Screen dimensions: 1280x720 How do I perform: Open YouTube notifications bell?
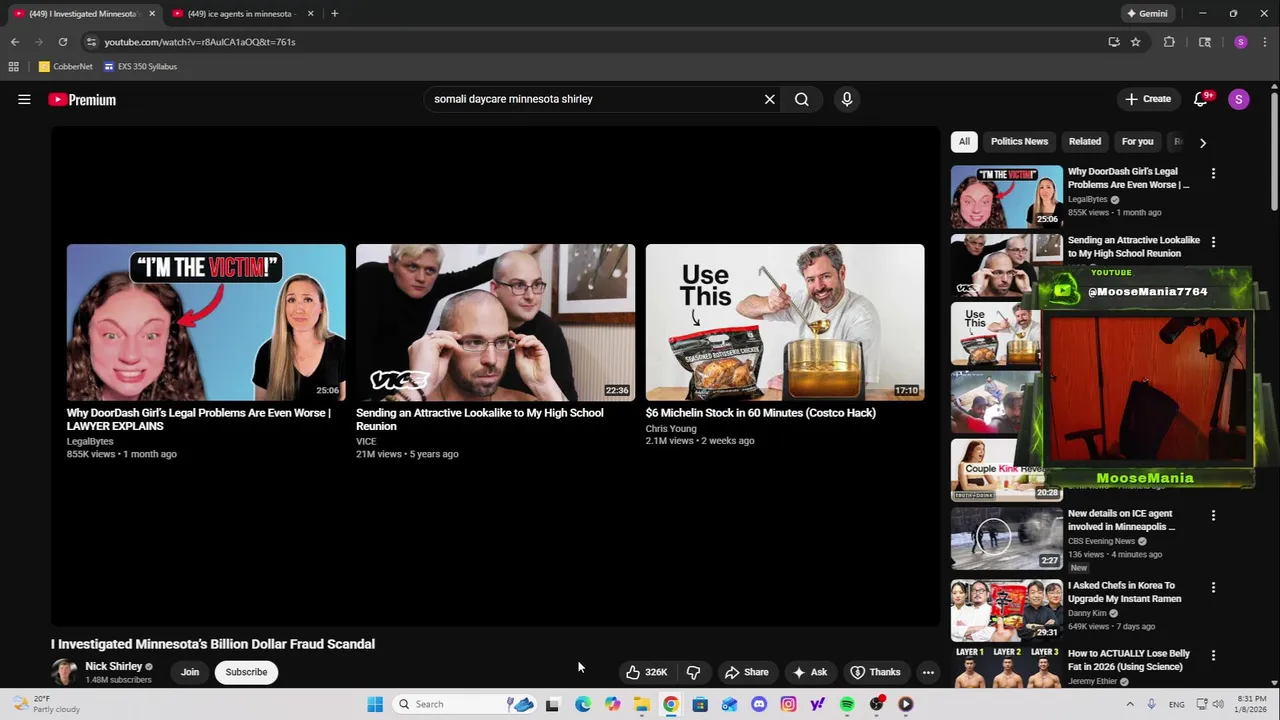pyautogui.click(x=1202, y=99)
